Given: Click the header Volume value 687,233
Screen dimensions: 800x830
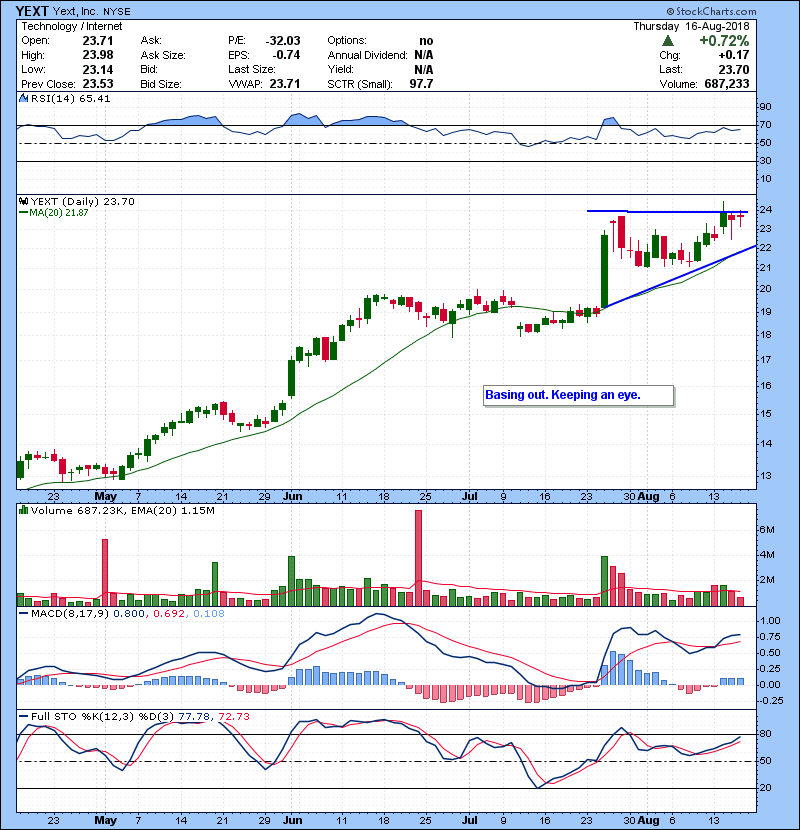Looking at the screenshot, I should click(727, 84).
